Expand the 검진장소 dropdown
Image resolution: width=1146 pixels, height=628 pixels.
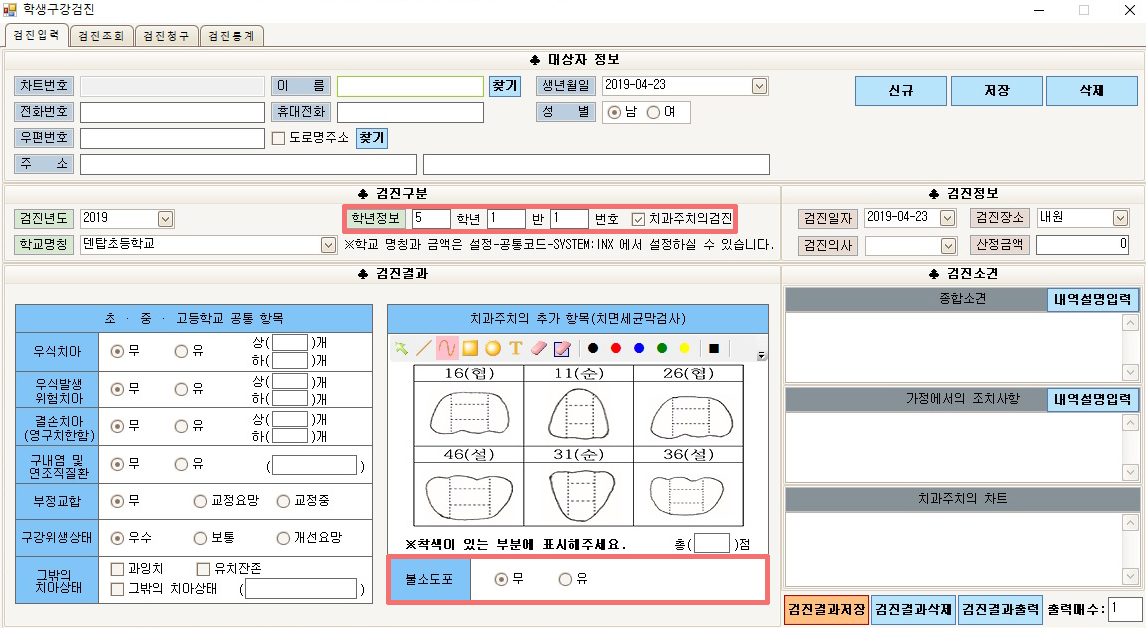[x=1120, y=218]
